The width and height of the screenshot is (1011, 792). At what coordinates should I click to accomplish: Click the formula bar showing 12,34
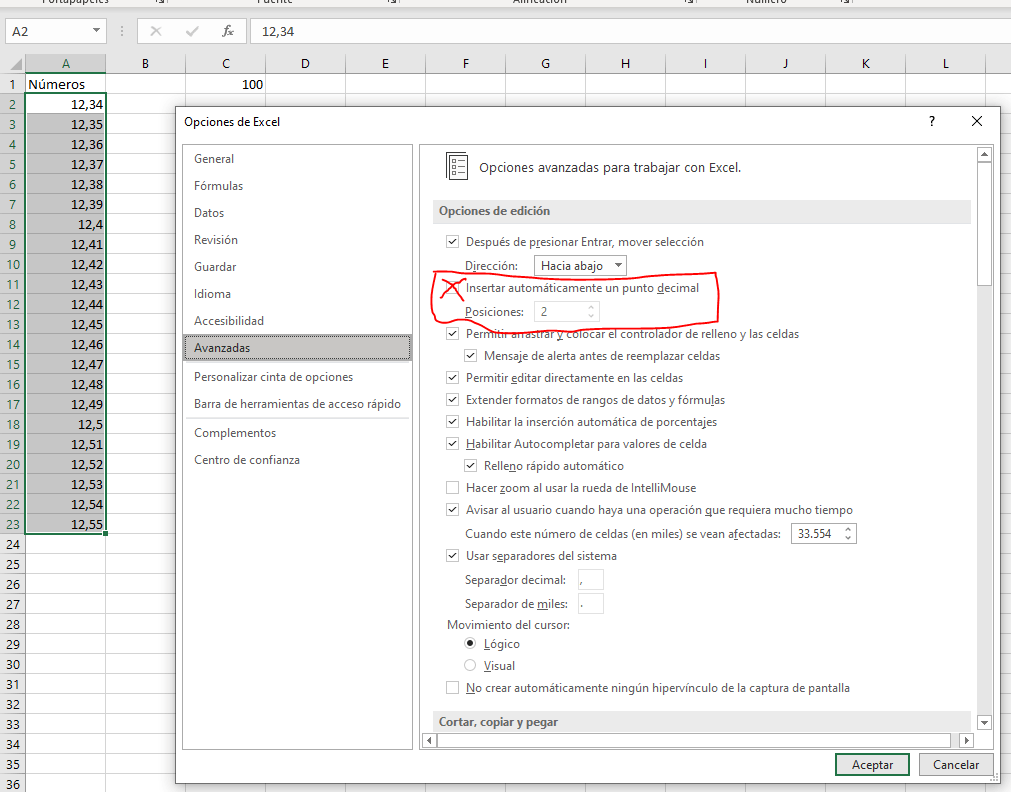pyautogui.click(x=630, y=31)
